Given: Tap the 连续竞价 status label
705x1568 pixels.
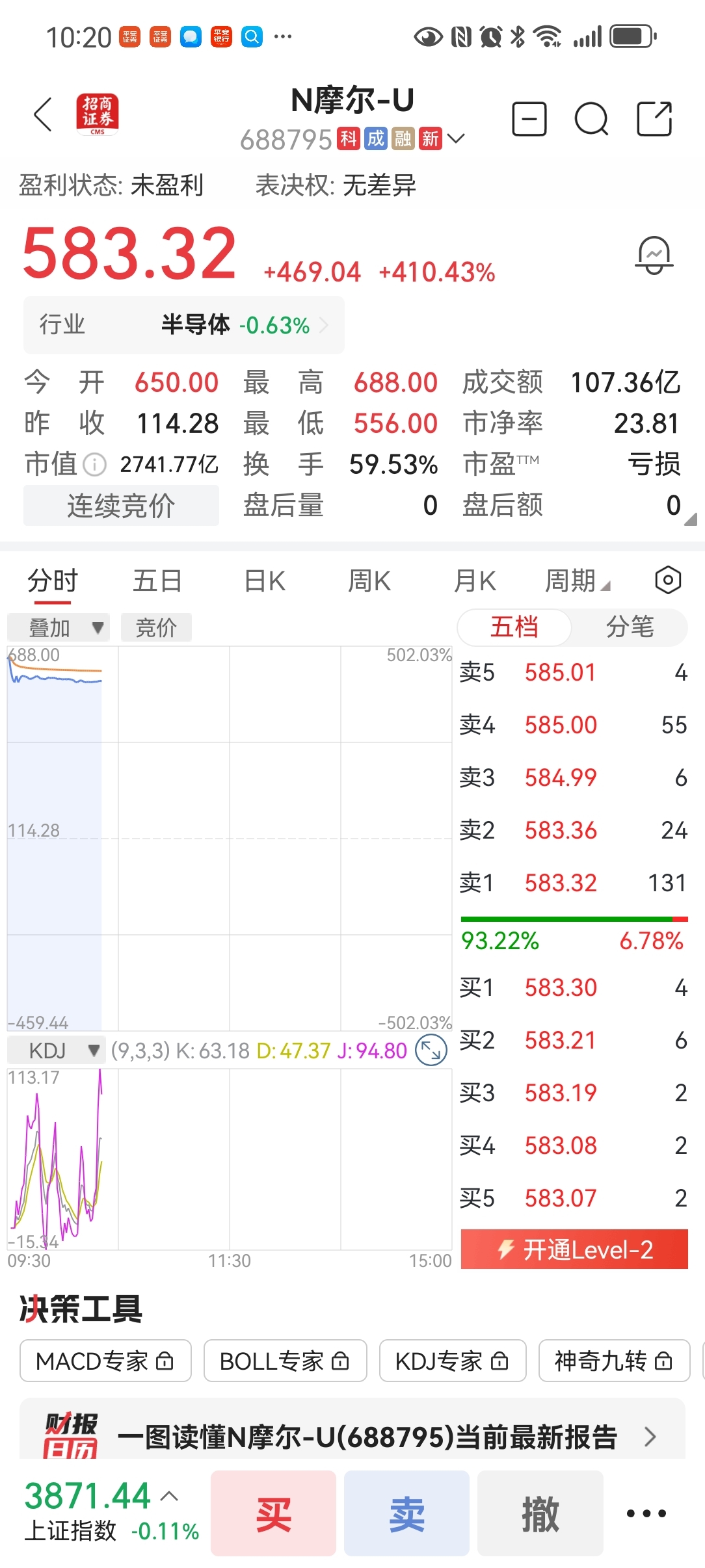Looking at the screenshot, I should tap(121, 505).
